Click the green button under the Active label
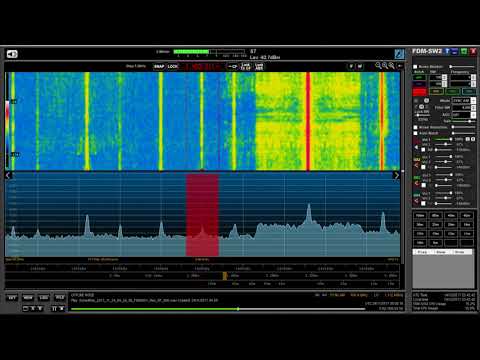 (x=419, y=77)
